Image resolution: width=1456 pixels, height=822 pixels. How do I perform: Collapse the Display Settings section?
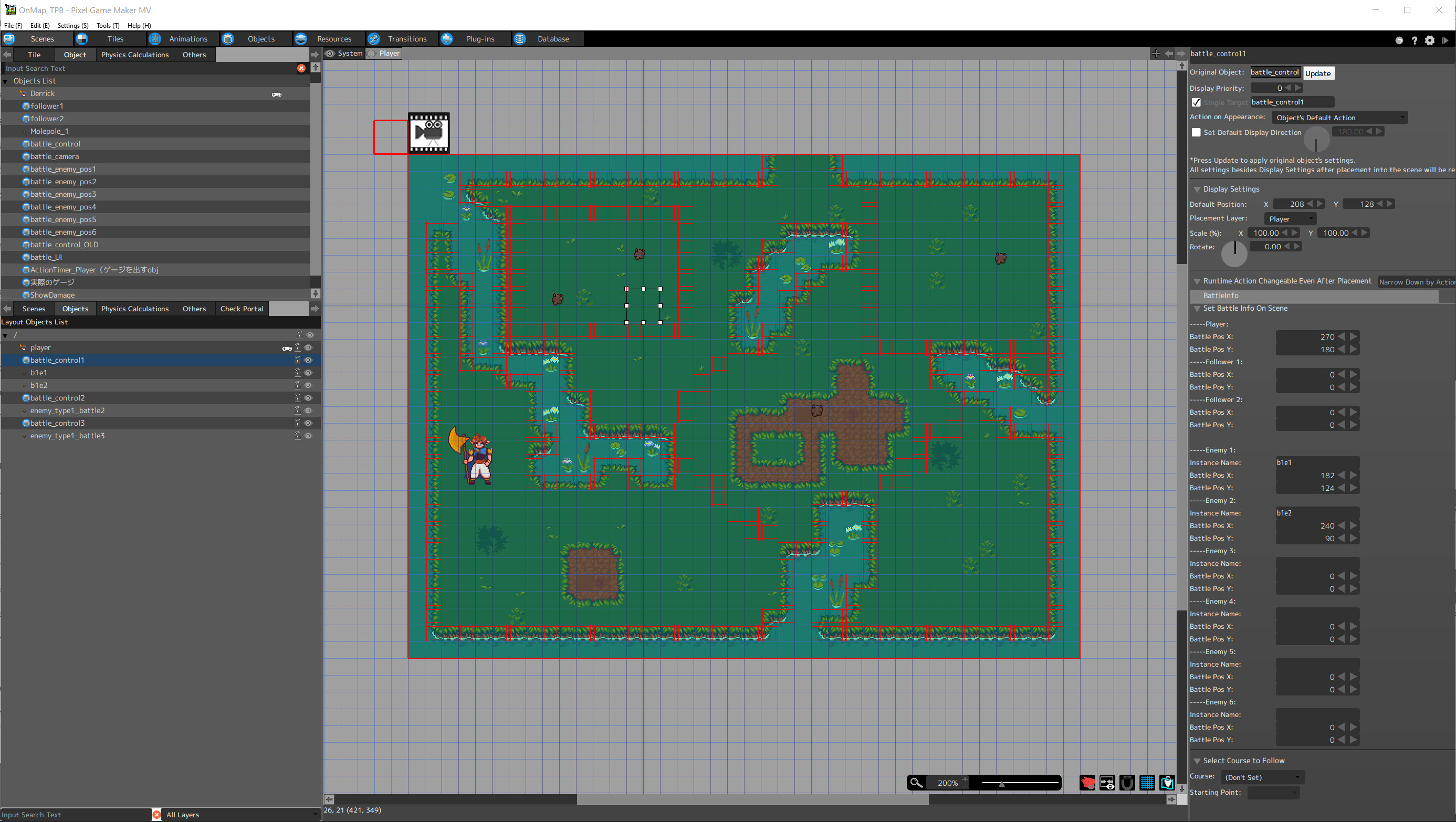1197,188
